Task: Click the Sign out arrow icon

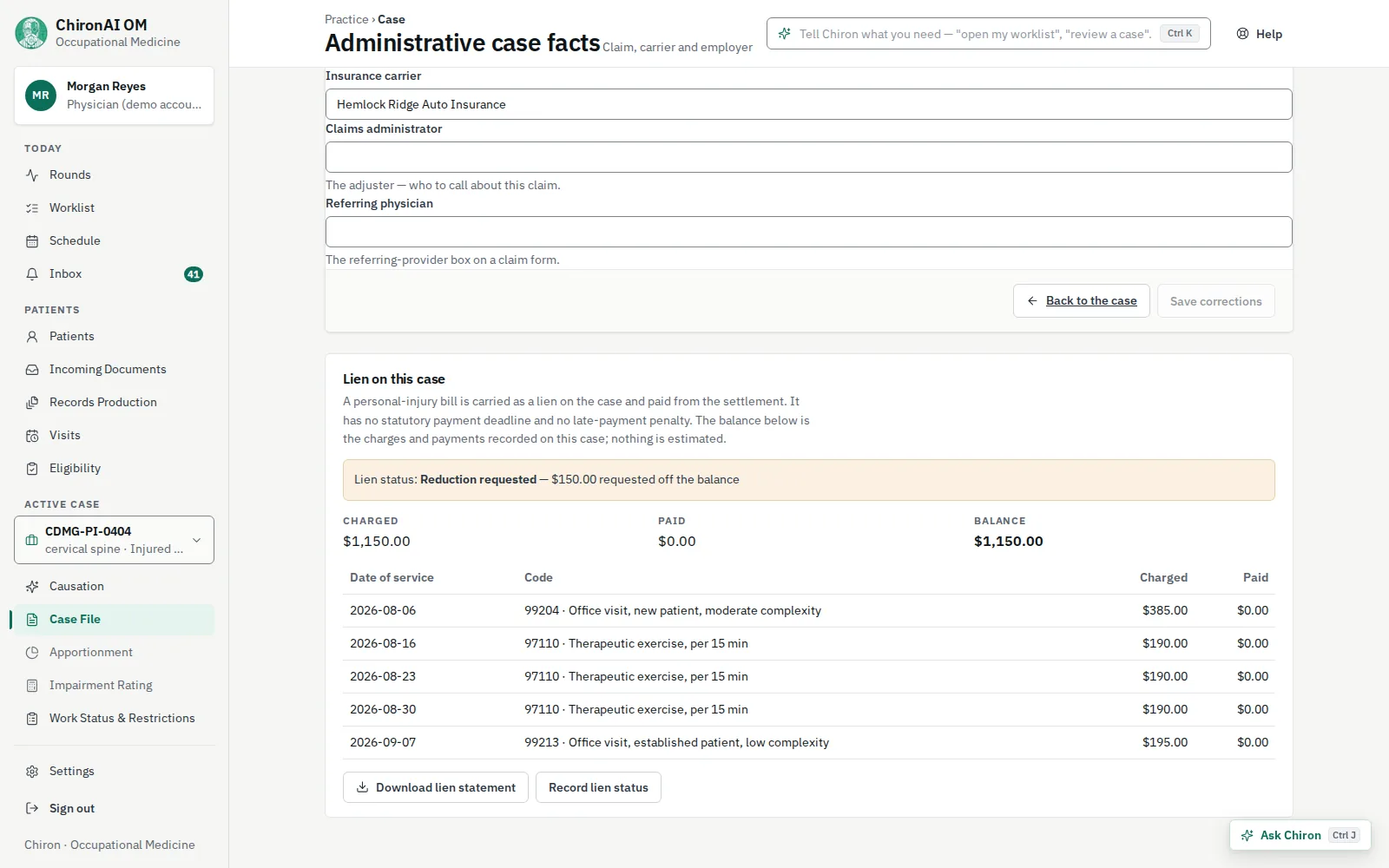Action: (x=32, y=809)
